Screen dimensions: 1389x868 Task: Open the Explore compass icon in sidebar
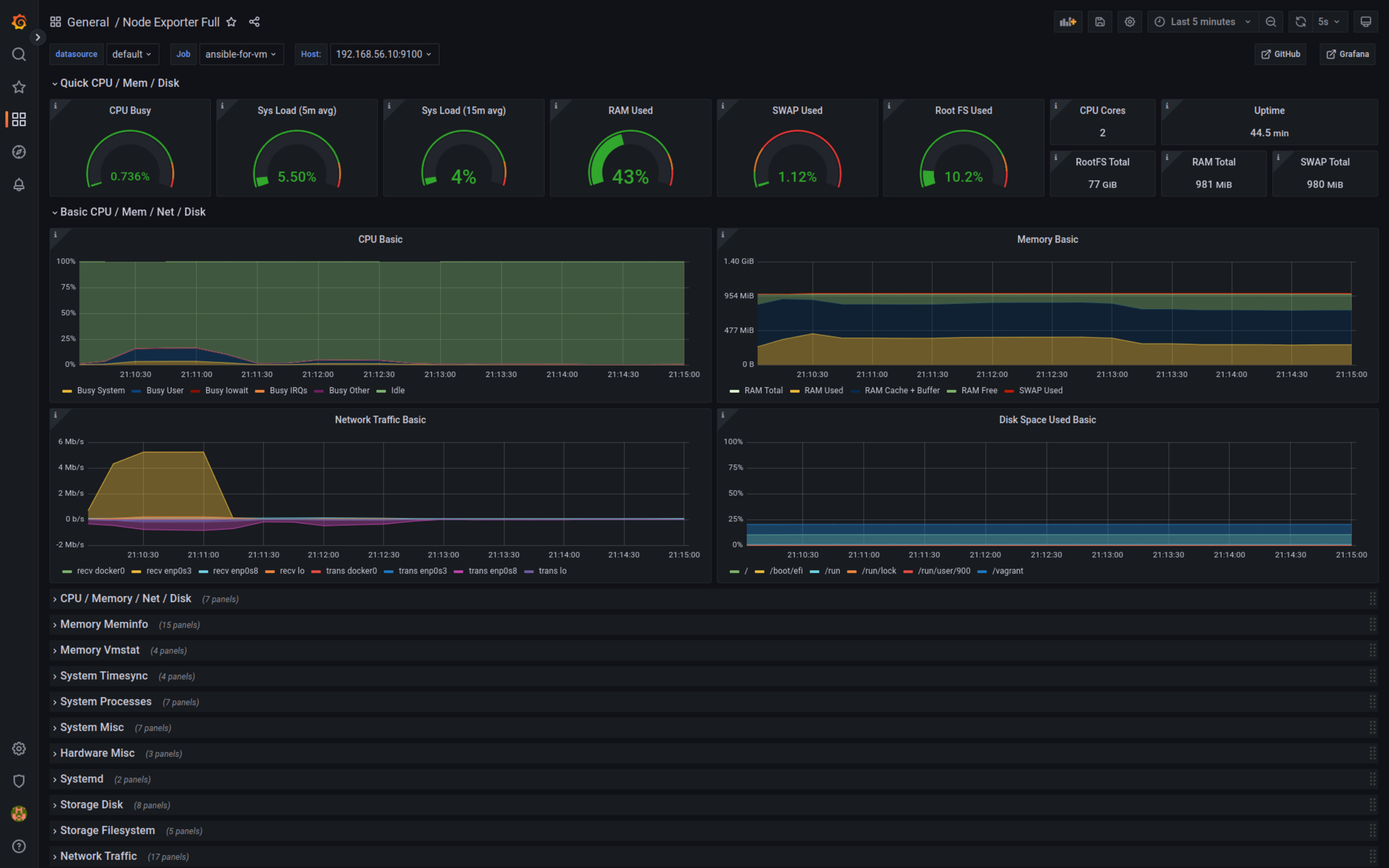pos(19,152)
